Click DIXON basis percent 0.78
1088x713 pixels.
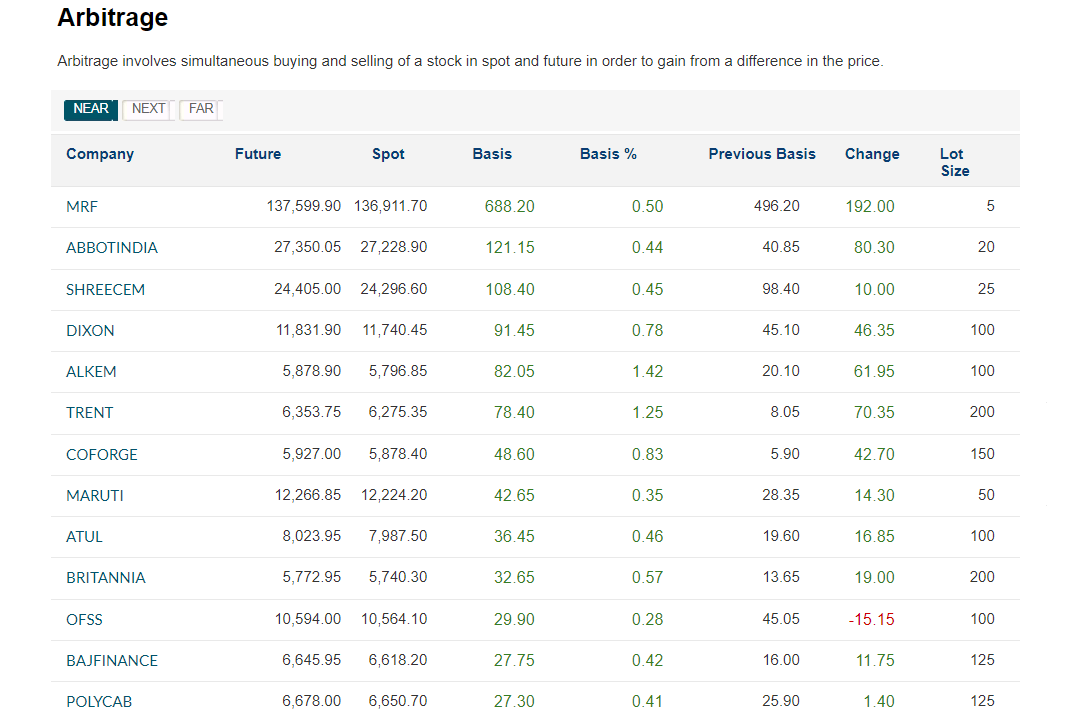click(647, 331)
